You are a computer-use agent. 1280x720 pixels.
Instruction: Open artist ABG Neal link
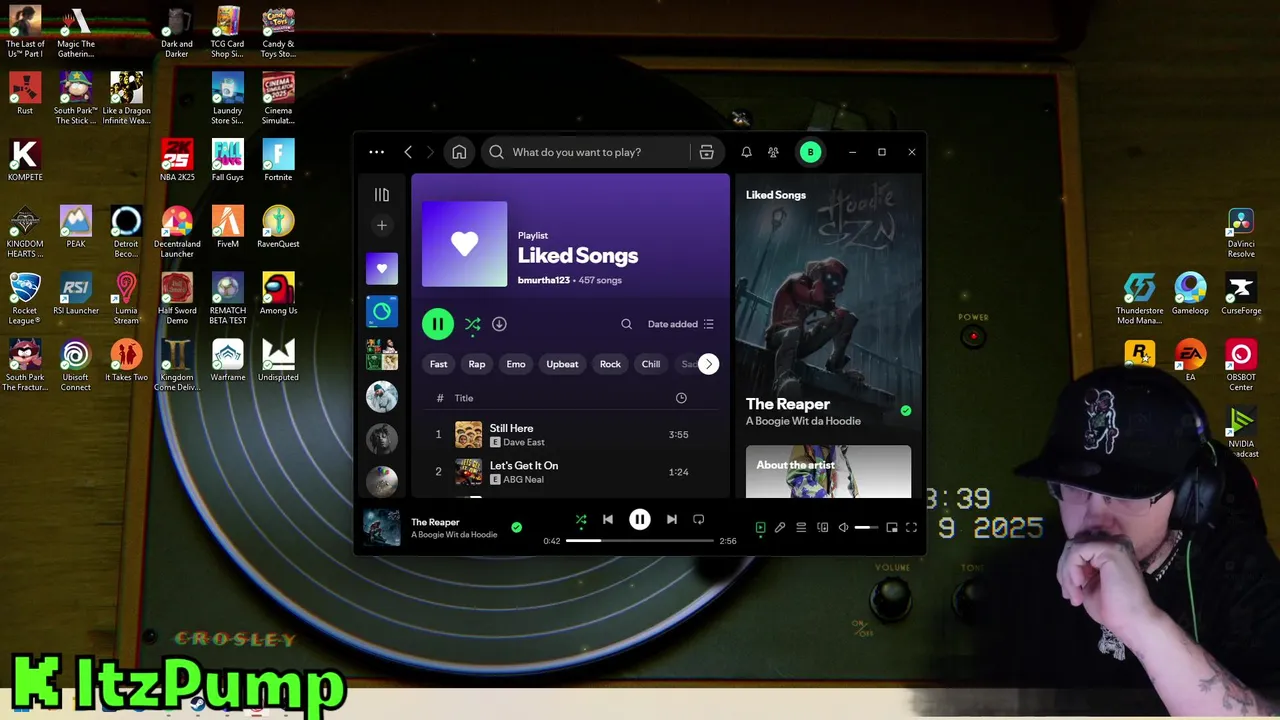click(x=523, y=480)
